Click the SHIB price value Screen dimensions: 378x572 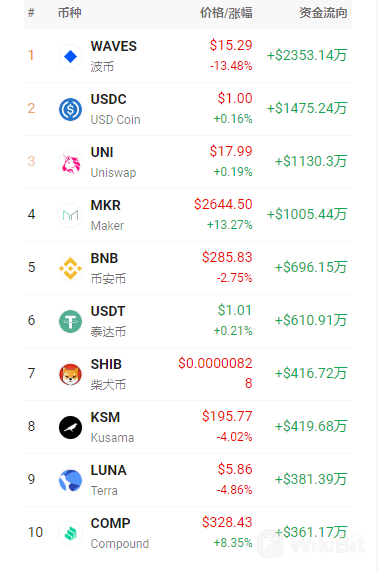(x=215, y=373)
